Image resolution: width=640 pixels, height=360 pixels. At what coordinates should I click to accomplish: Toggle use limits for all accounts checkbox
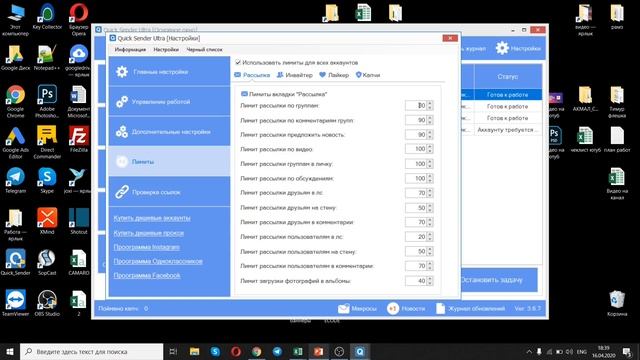[x=238, y=62]
